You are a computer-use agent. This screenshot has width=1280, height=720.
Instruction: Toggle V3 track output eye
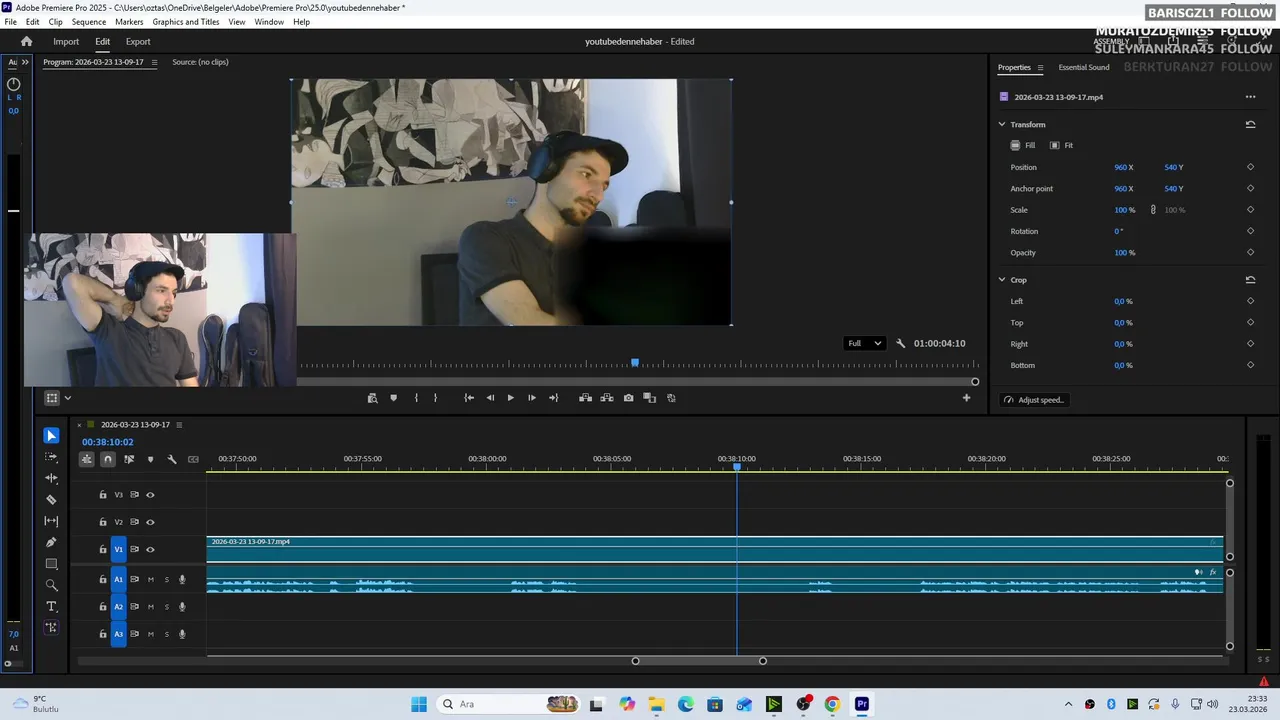tap(150, 495)
